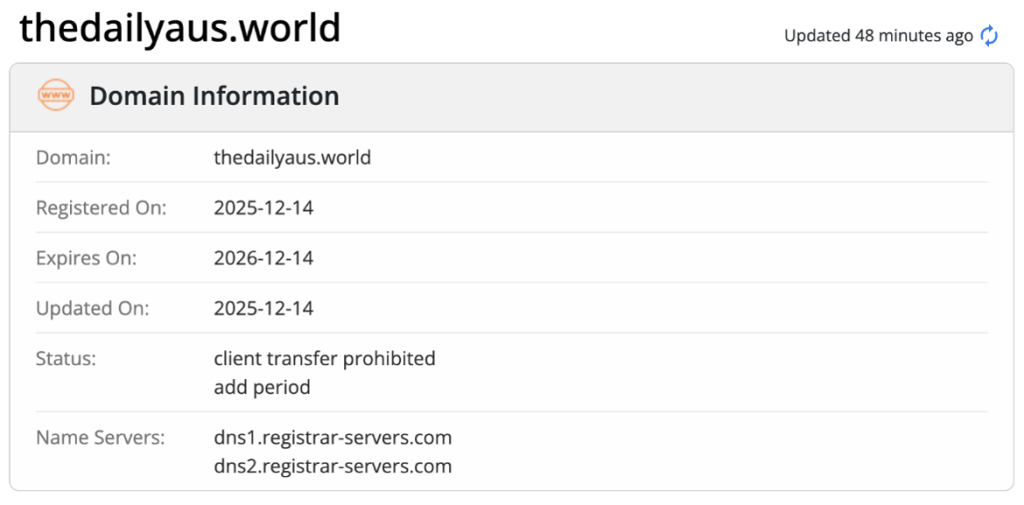Screen dimensions: 1024x505
Task: Click the Updated On date value
Action: click(263, 308)
